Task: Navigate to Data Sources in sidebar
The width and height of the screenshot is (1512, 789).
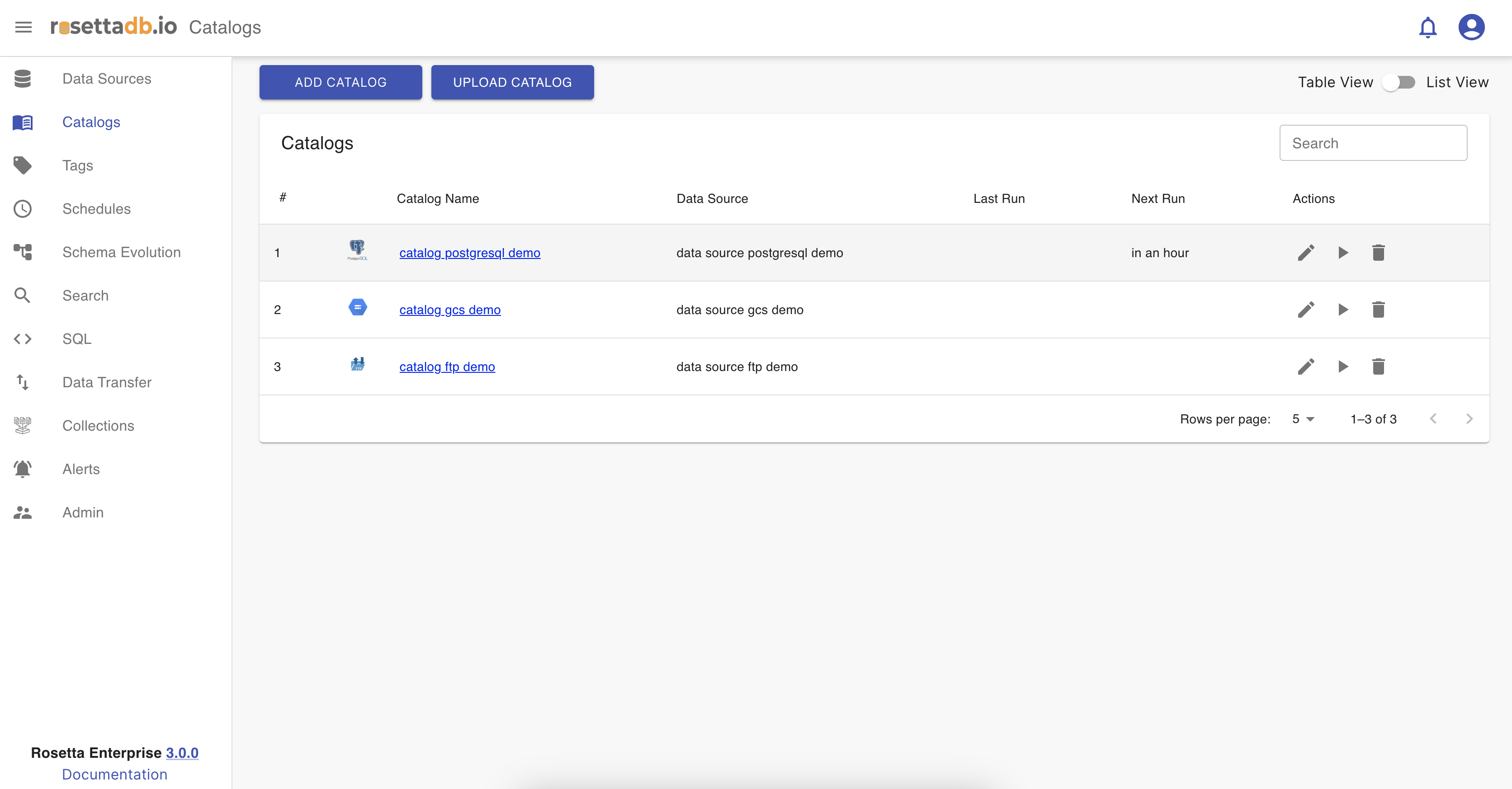Action: (x=106, y=79)
